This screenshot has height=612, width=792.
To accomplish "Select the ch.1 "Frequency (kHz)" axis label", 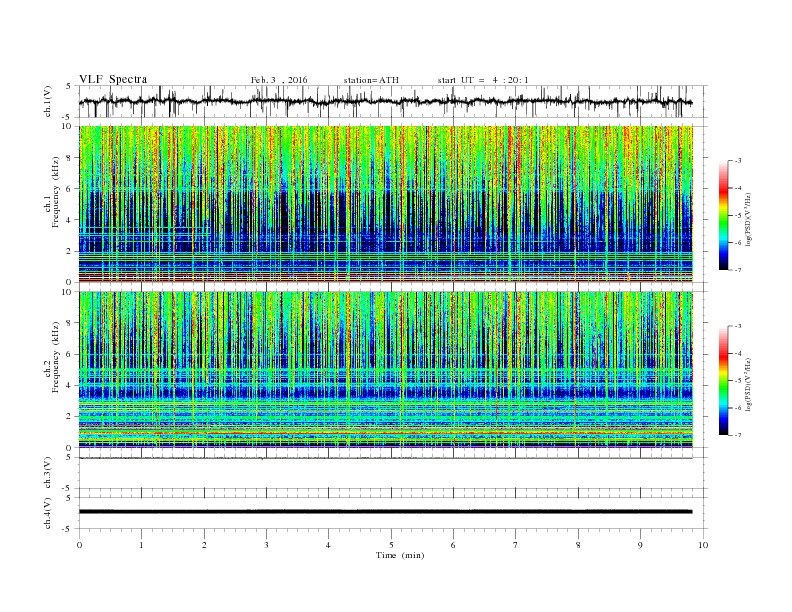I will (56, 192).
